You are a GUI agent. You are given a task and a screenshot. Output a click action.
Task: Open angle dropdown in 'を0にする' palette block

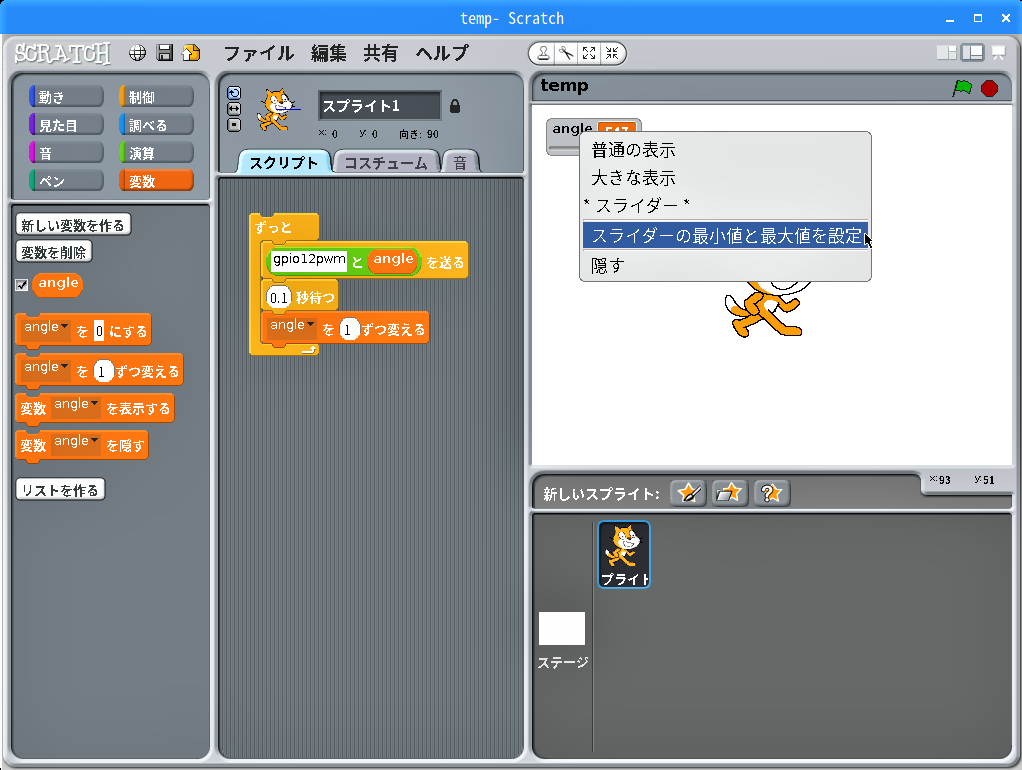(x=46, y=328)
